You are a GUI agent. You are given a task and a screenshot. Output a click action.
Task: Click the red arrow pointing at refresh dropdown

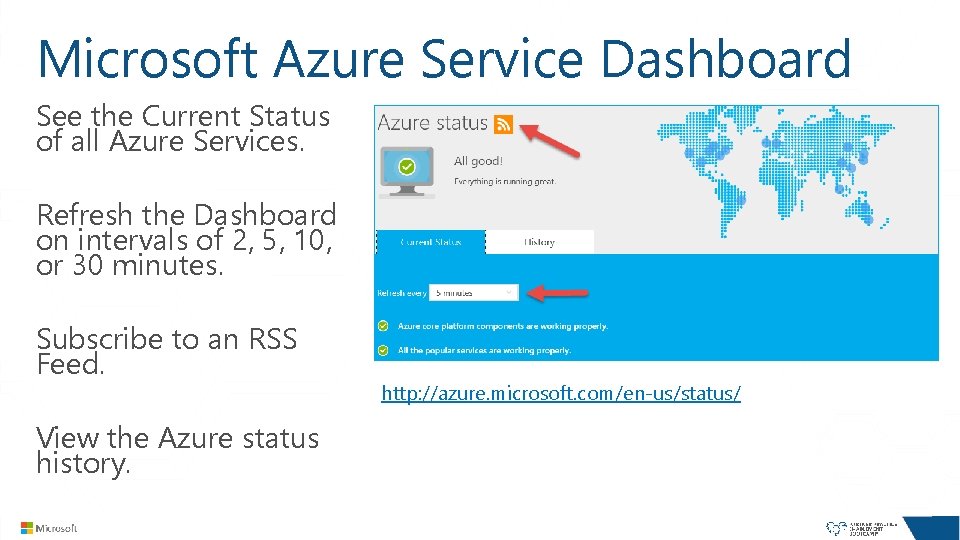pyautogui.click(x=558, y=293)
